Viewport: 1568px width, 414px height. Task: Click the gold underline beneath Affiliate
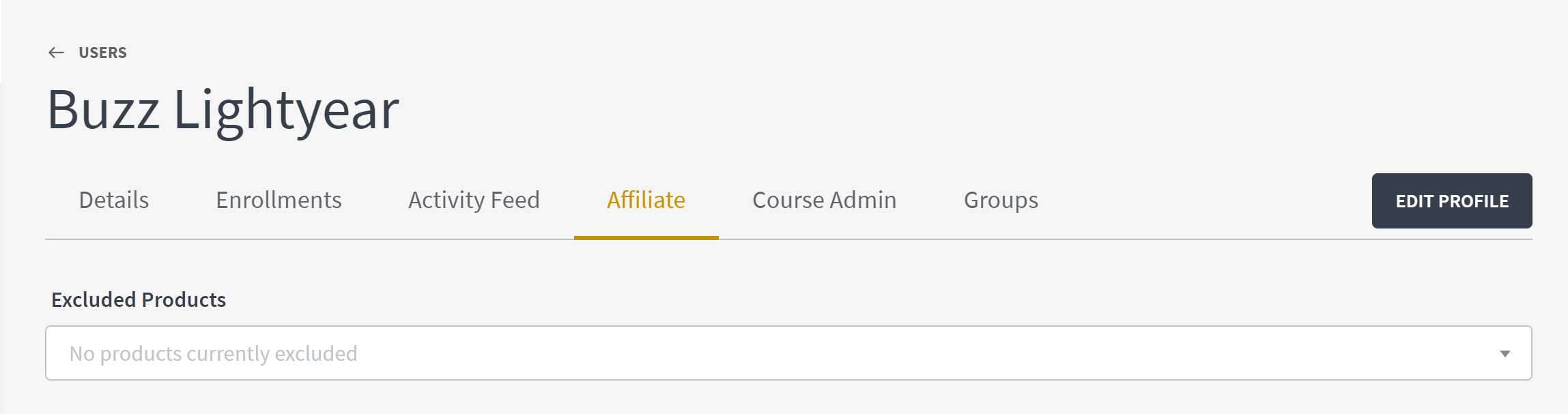[646, 237]
